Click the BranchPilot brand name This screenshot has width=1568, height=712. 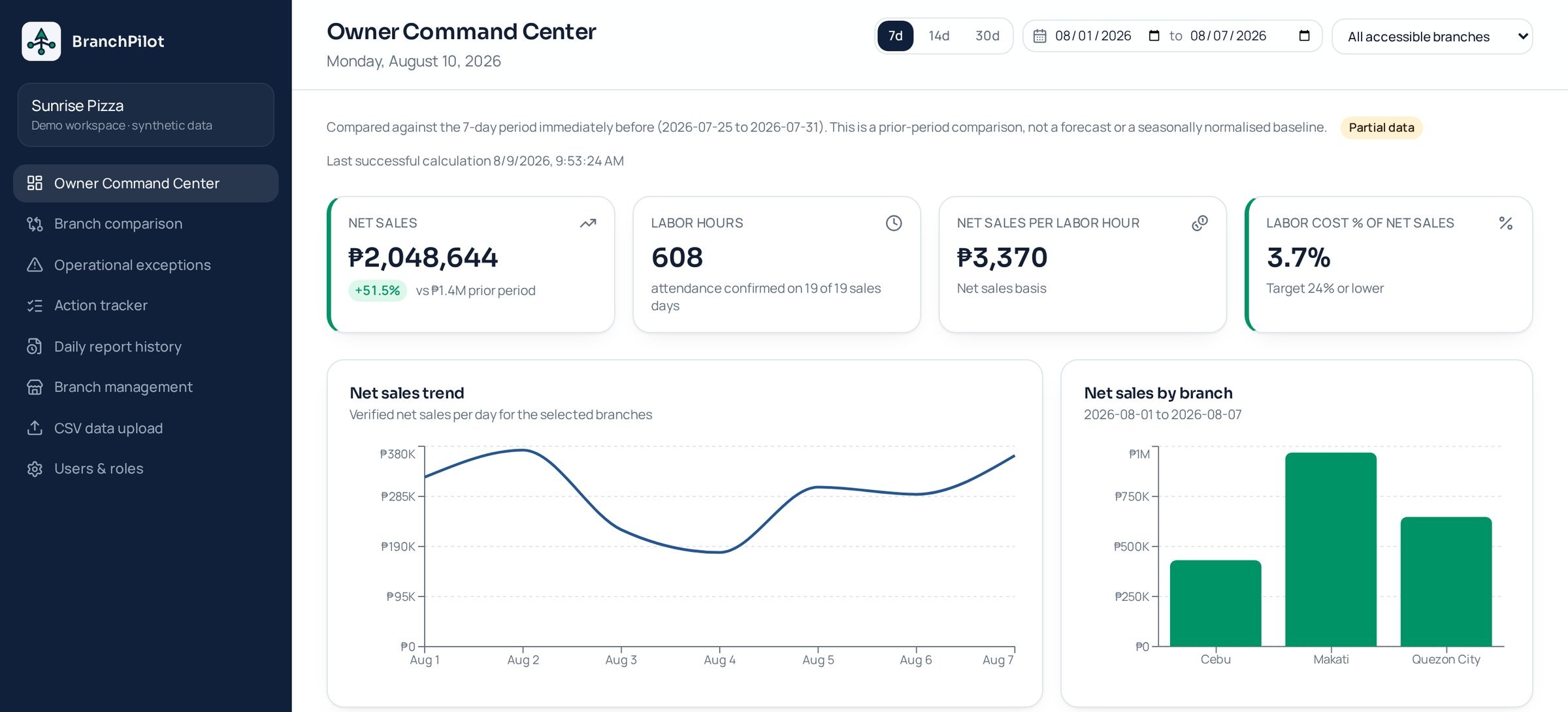[x=118, y=41]
